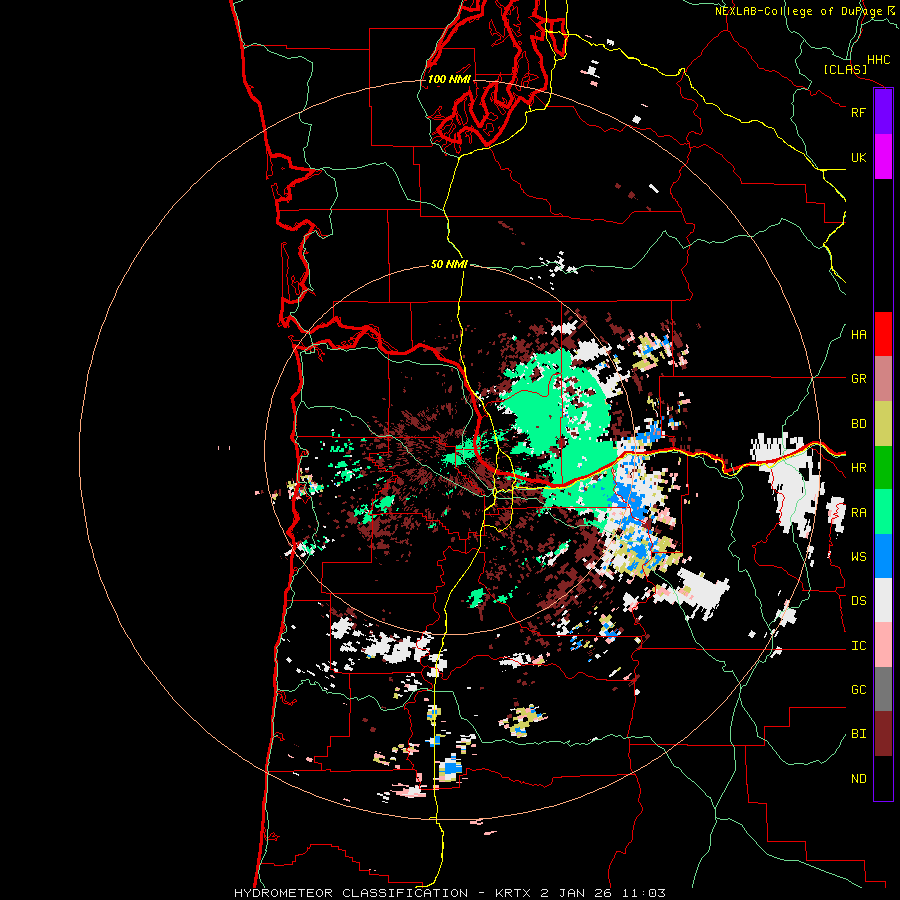
Task: Click the UK magenta legend swatch
Action: click(x=883, y=157)
